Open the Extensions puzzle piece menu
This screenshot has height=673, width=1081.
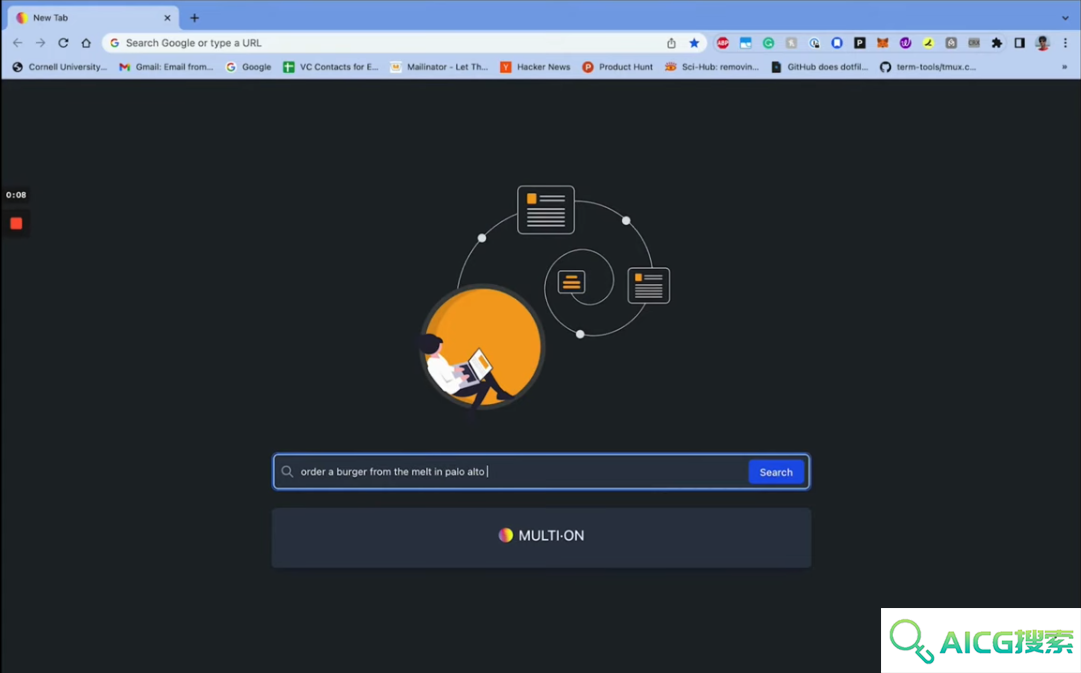(x=996, y=43)
